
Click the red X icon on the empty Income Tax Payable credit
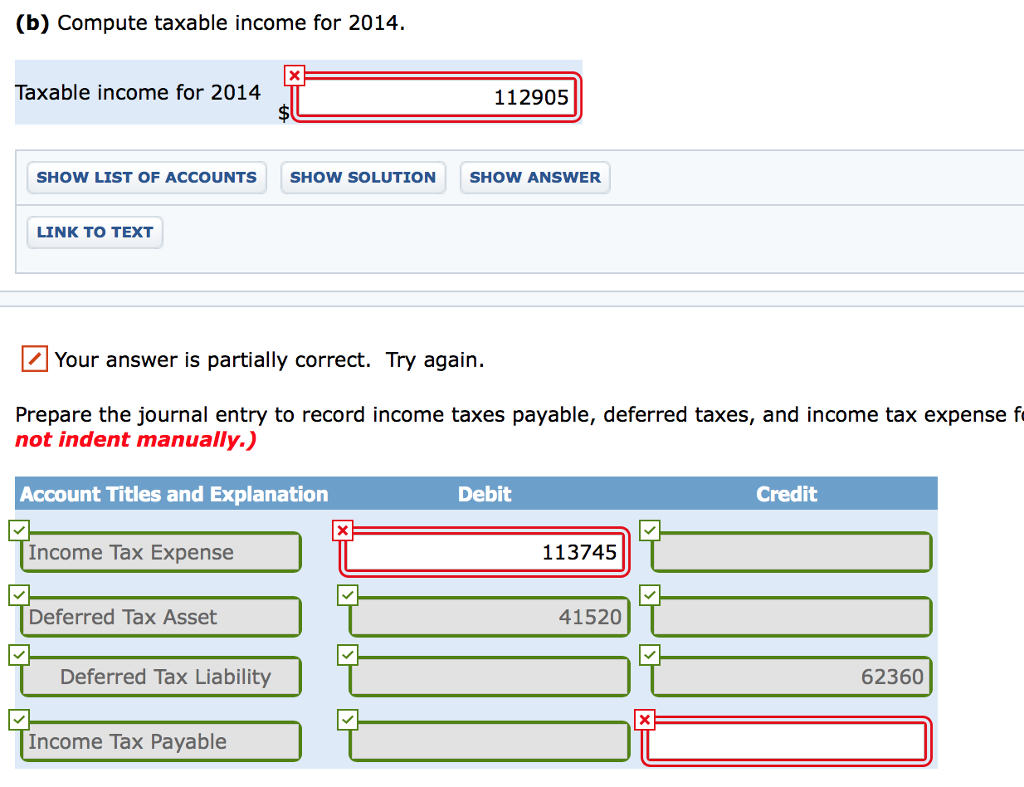tap(646, 719)
